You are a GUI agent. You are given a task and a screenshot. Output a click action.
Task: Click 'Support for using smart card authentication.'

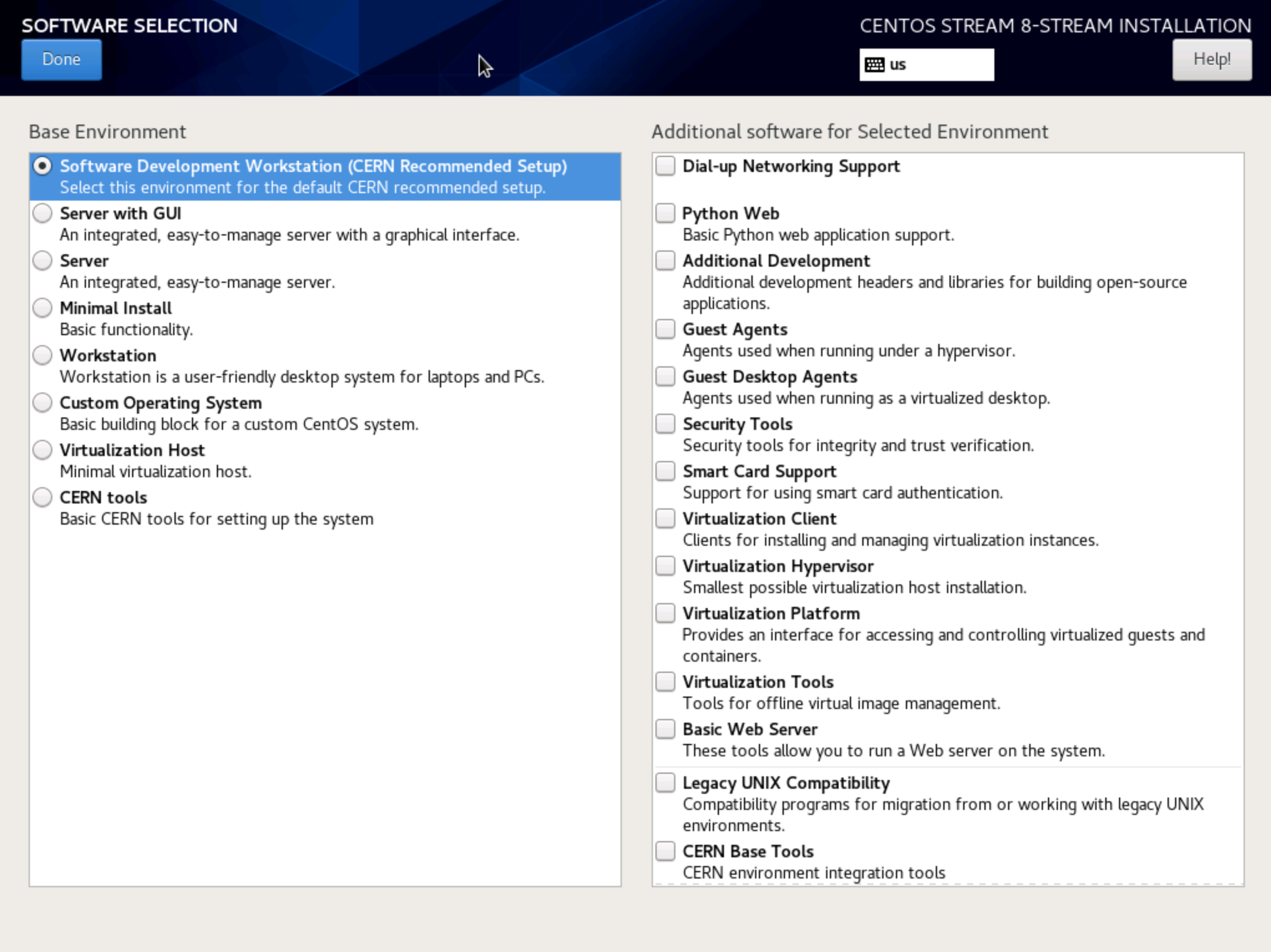click(843, 493)
